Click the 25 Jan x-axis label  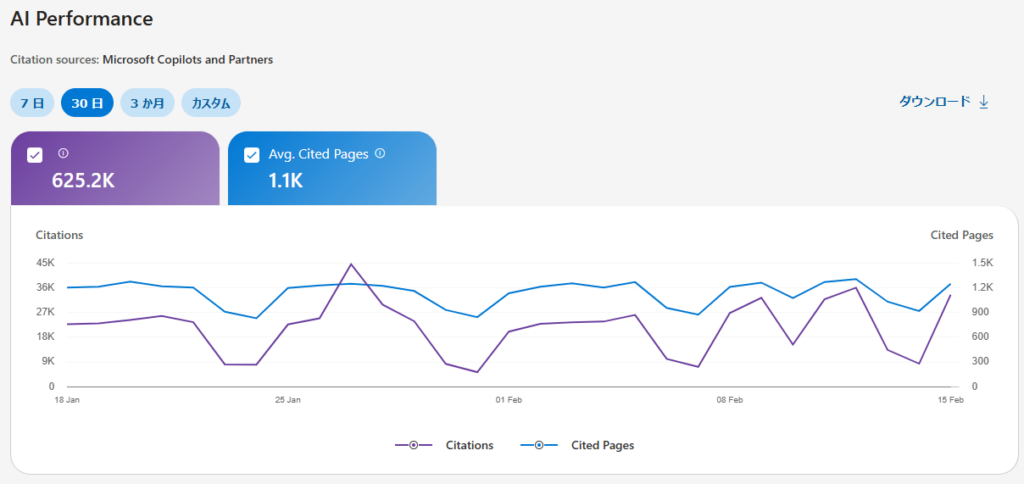click(287, 400)
